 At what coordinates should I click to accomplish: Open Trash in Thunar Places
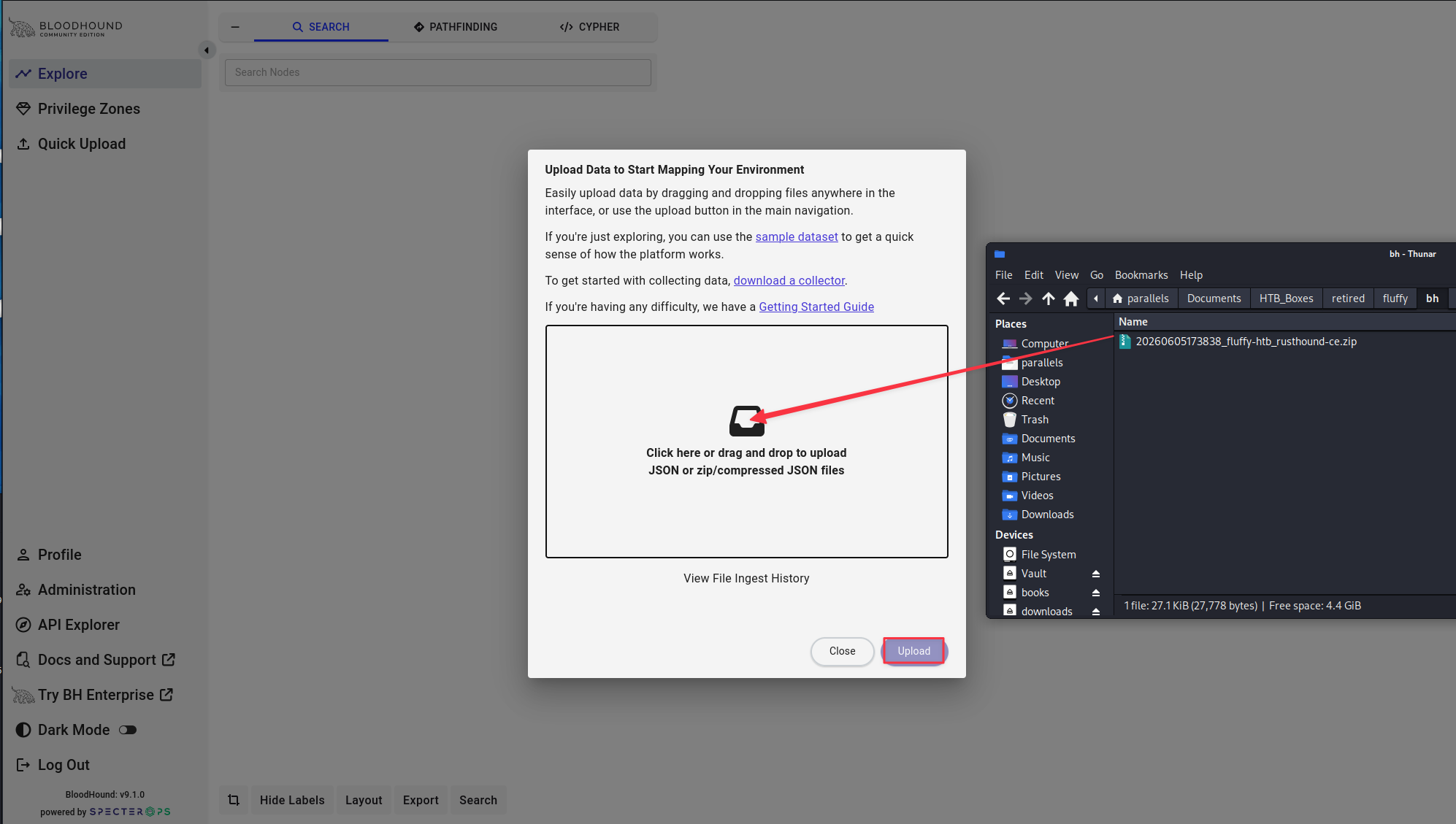tap(1035, 420)
